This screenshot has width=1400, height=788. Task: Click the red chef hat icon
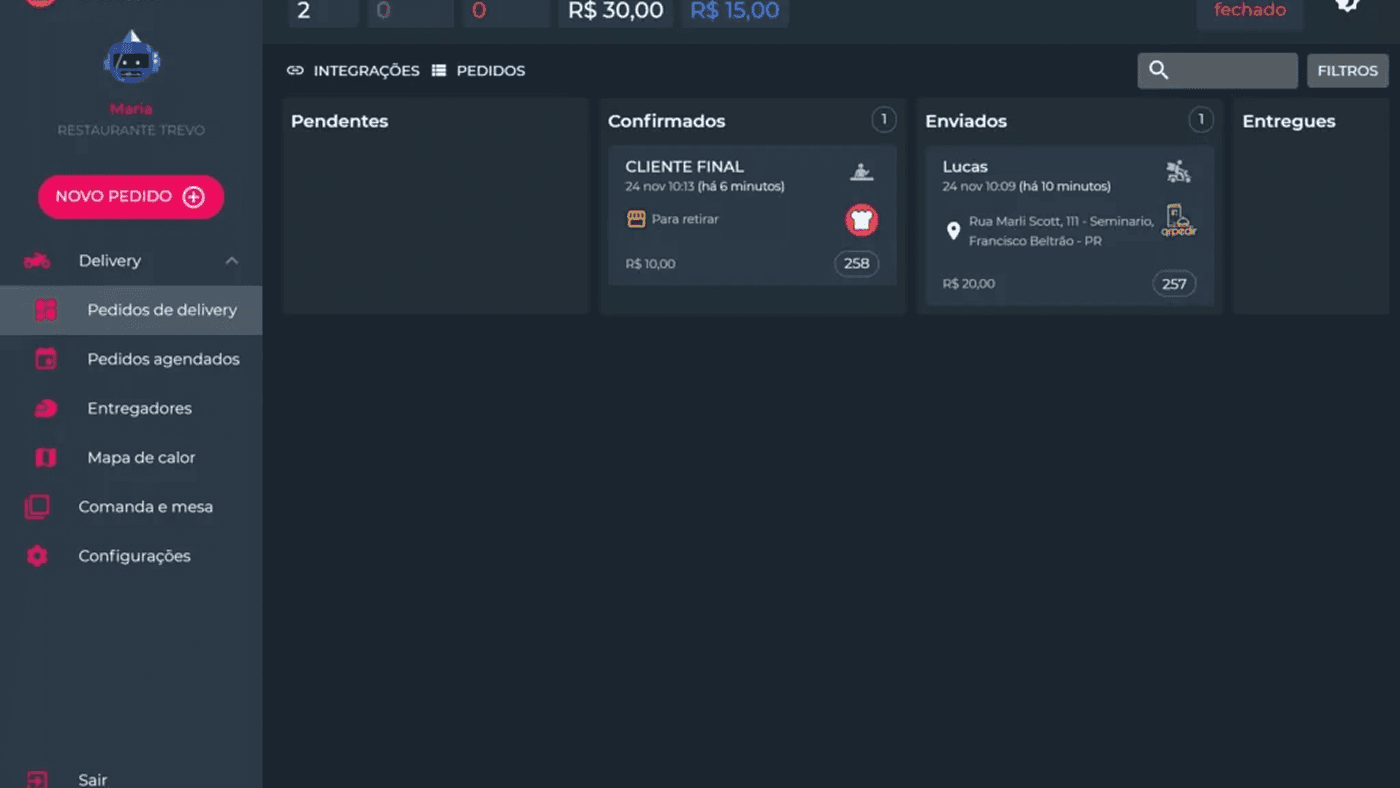861,220
